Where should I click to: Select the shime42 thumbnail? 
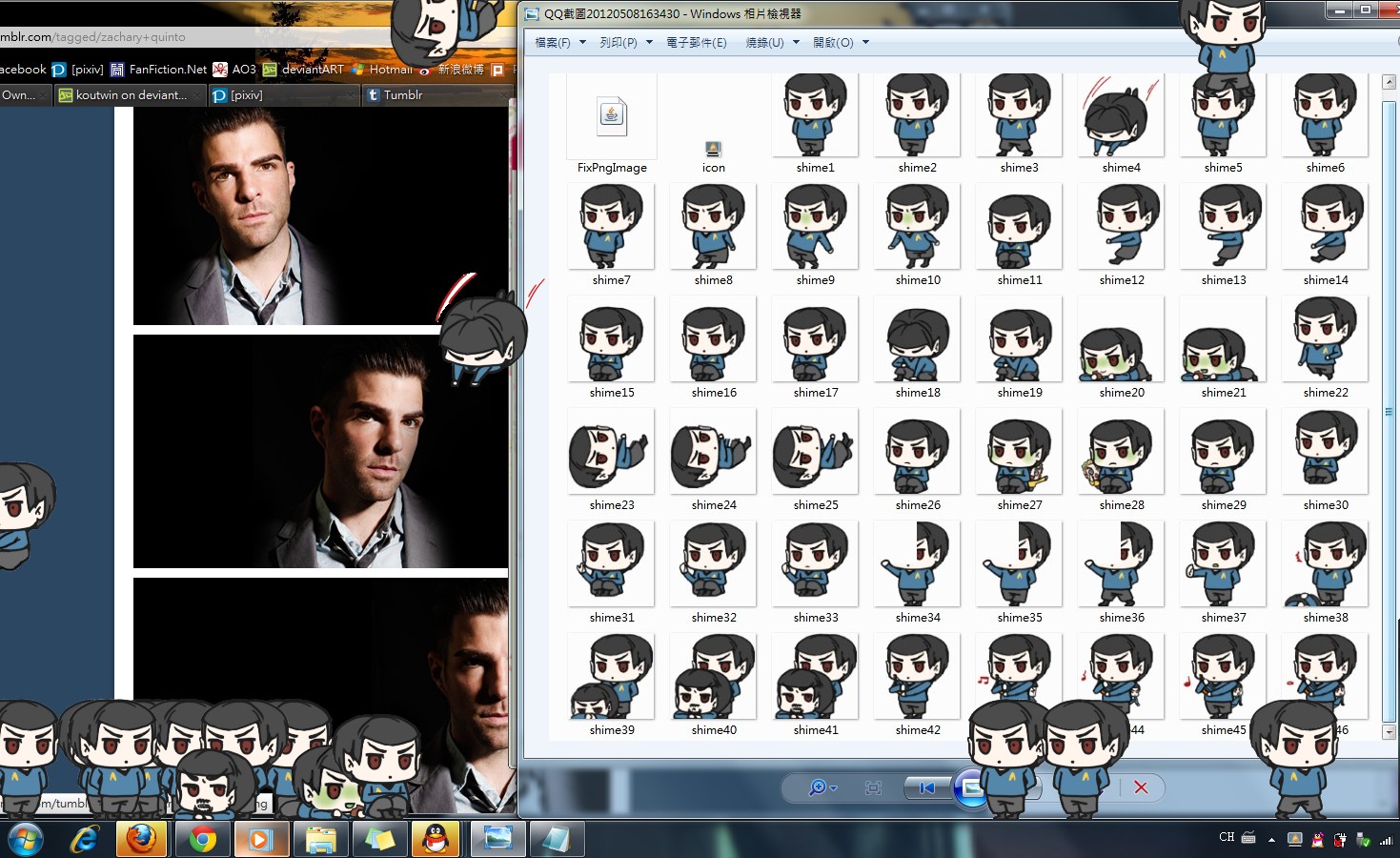(x=917, y=677)
